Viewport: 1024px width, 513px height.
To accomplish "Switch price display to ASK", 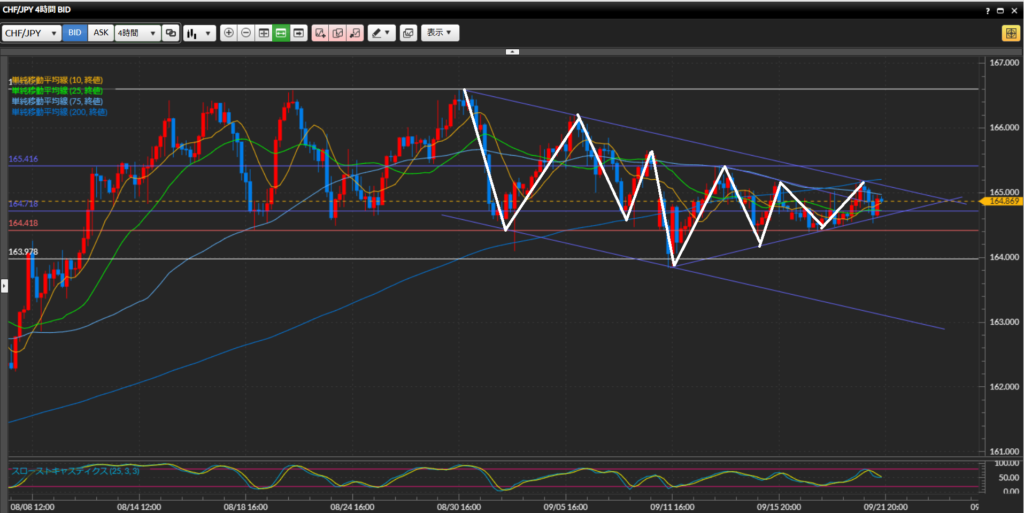I will click(x=100, y=33).
